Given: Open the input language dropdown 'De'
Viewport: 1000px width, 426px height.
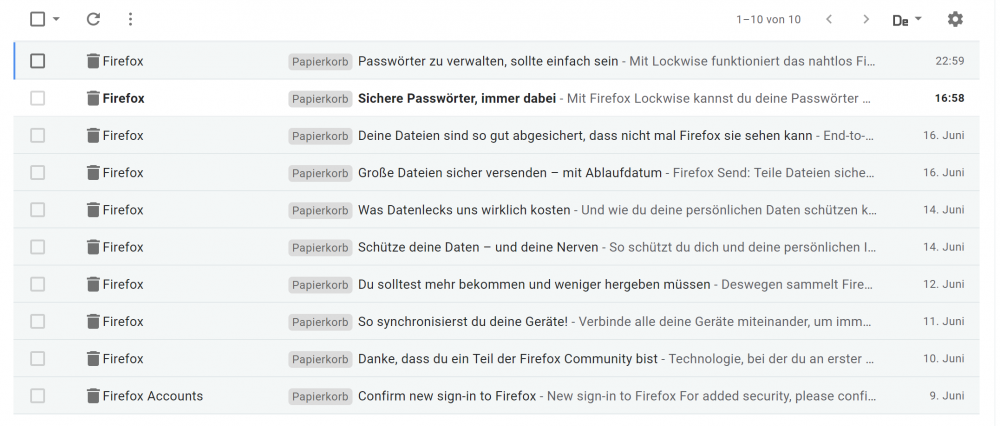Looking at the screenshot, I should tap(906, 20).
